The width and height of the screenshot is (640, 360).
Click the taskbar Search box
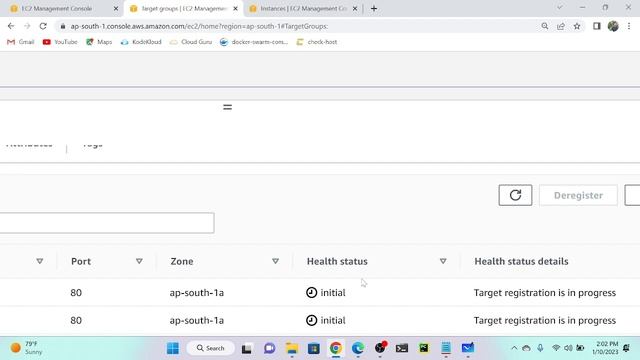pos(211,348)
